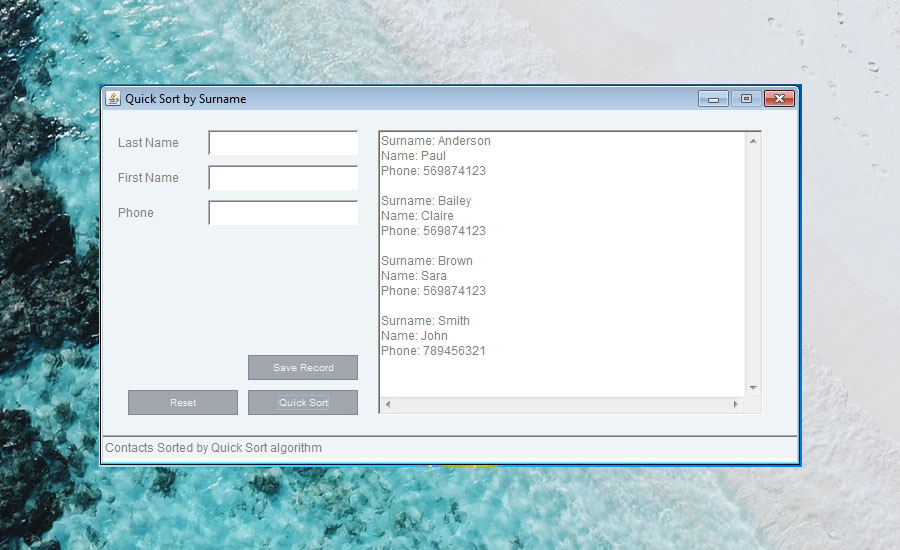Image resolution: width=900 pixels, height=550 pixels.
Task: Maximize the Quick Sort by Surname window
Action: 745,98
